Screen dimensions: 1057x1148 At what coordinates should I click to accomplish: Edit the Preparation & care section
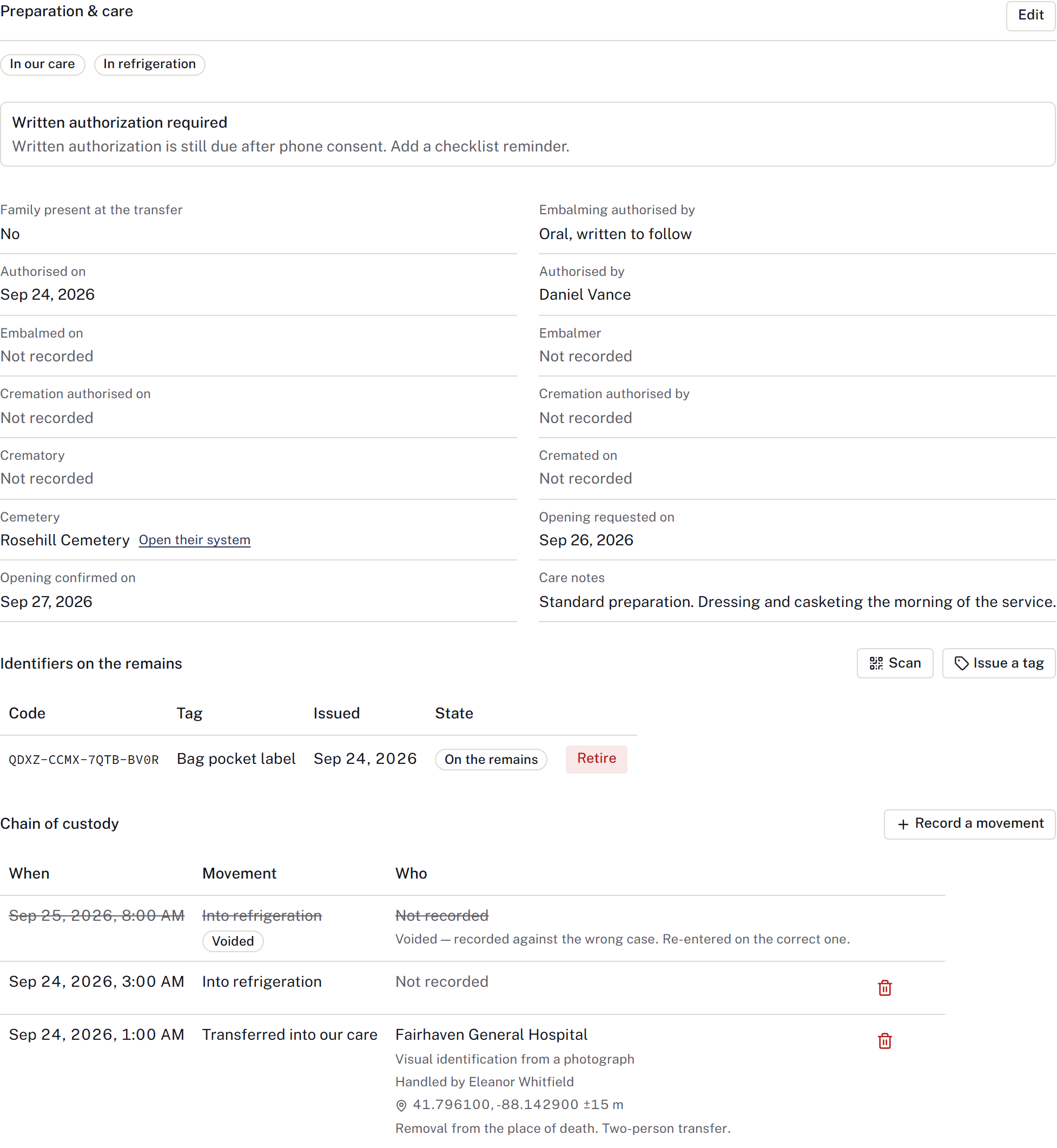[1030, 16]
